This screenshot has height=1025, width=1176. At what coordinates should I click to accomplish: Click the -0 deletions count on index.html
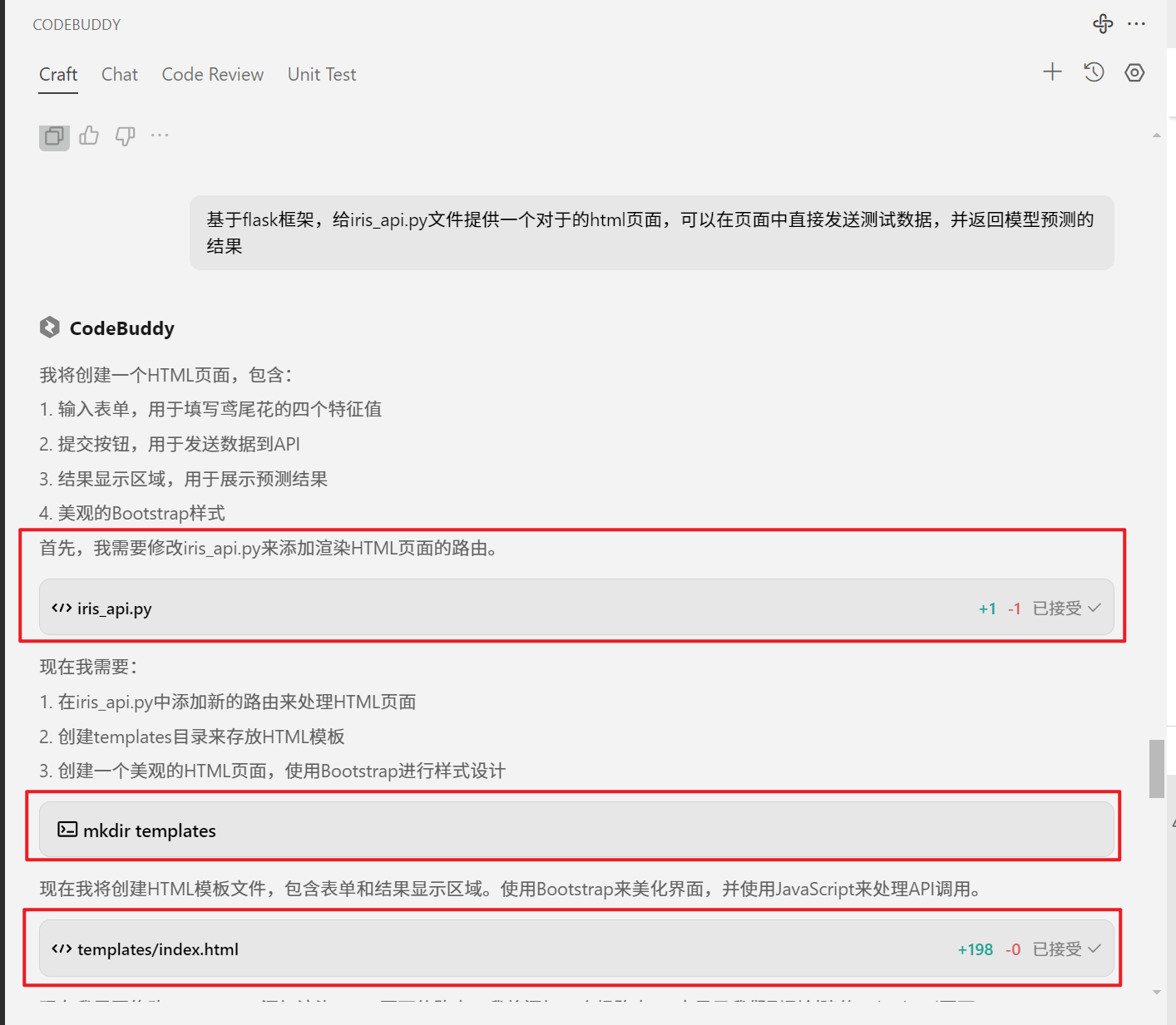[1013, 949]
